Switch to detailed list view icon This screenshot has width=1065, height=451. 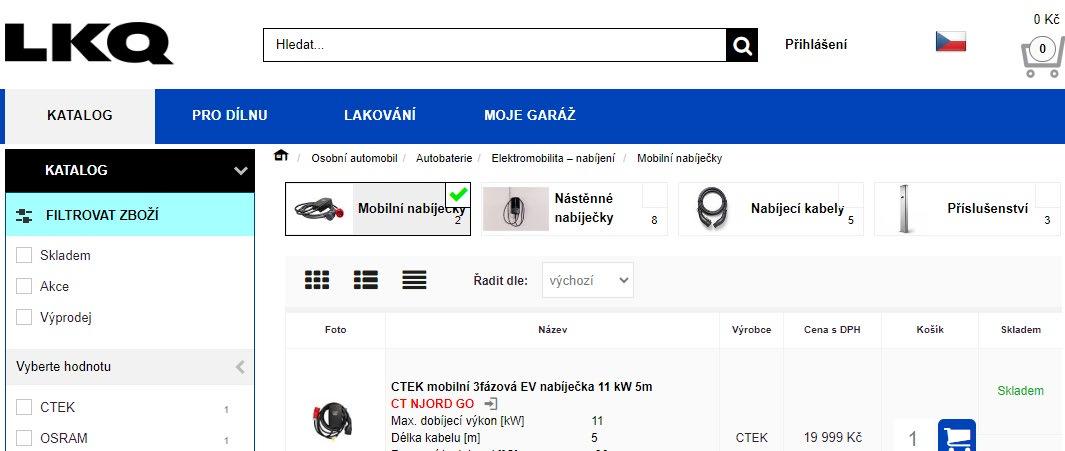pos(366,280)
